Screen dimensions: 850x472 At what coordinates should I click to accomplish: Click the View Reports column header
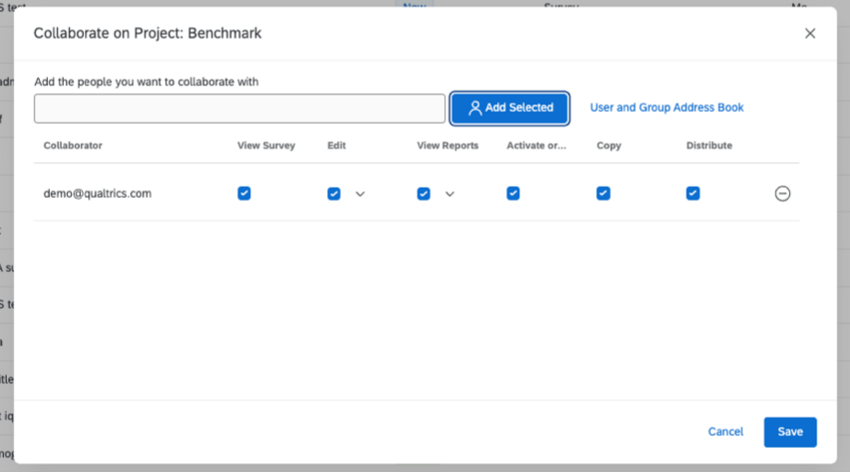447,146
